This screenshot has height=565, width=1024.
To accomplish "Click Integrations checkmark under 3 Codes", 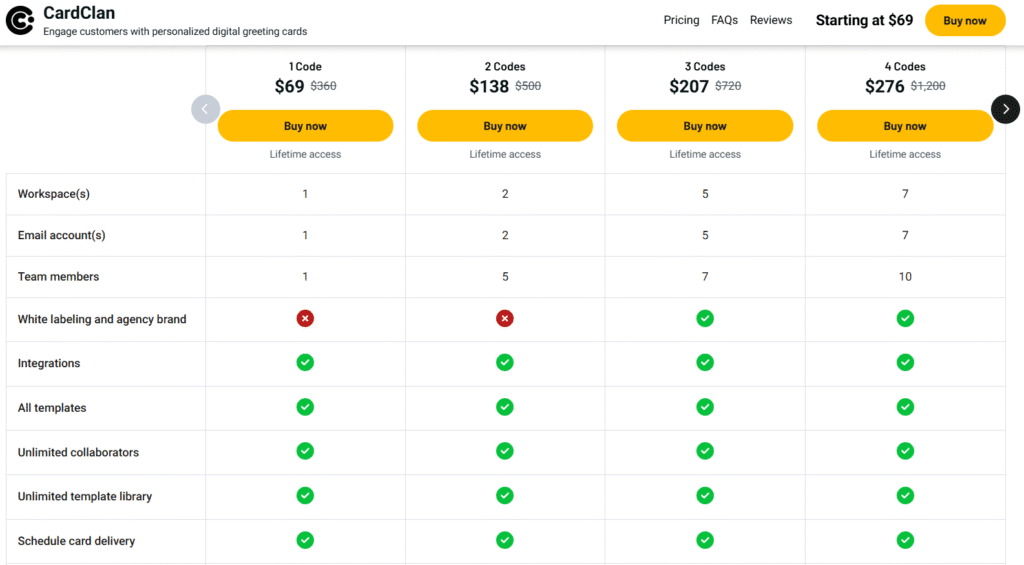I will pos(705,363).
